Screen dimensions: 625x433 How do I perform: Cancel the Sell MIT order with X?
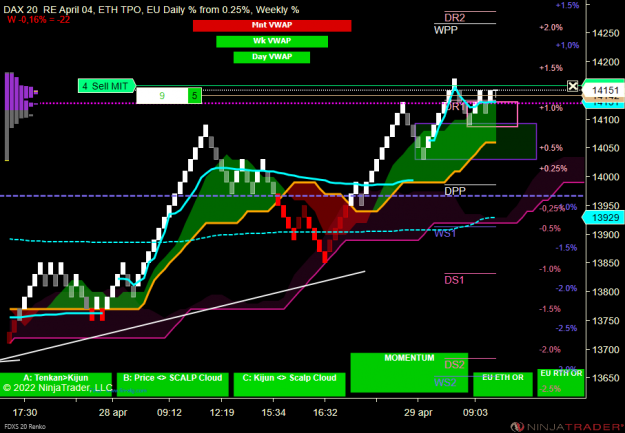coord(572,86)
